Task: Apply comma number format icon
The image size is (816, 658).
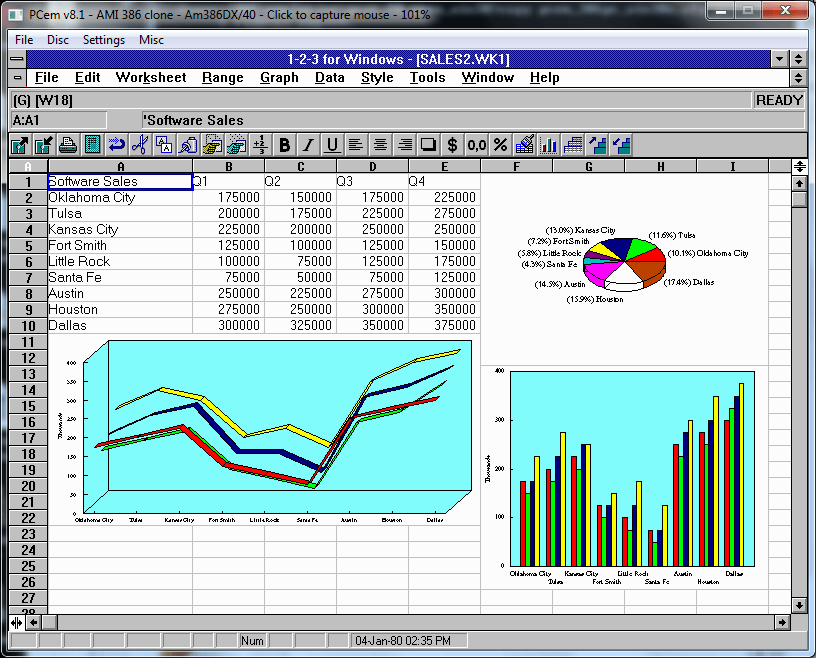Action: 476,145
